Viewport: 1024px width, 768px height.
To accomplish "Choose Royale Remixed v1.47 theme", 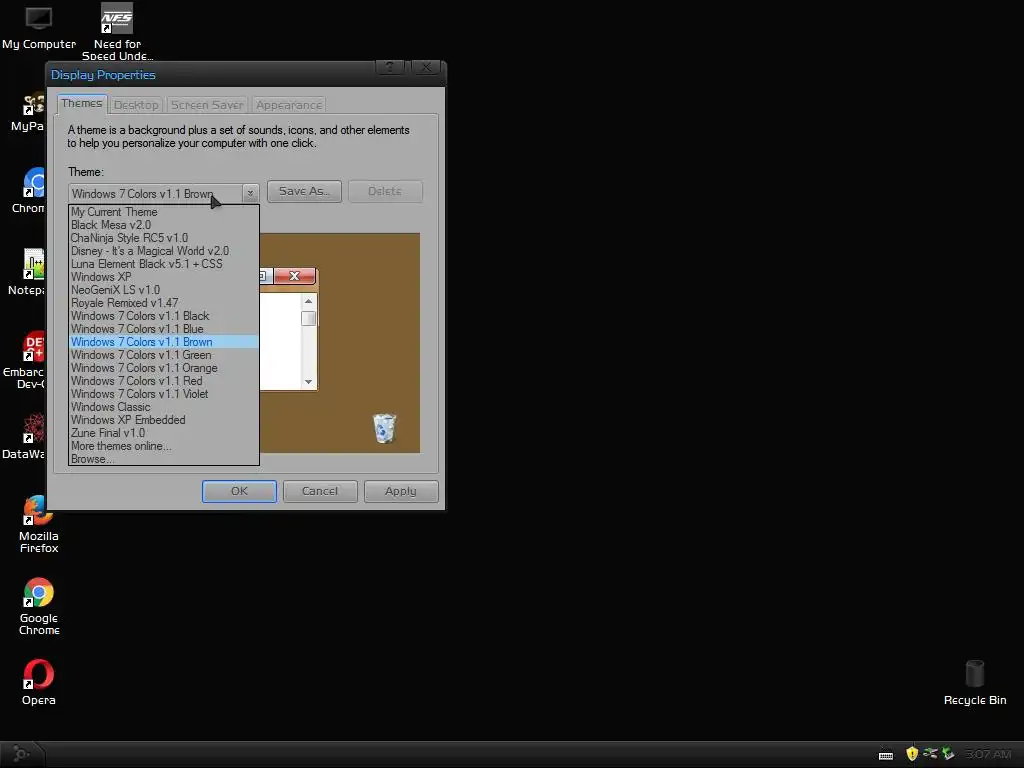I will pyautogui.click(x=164, y=303).
